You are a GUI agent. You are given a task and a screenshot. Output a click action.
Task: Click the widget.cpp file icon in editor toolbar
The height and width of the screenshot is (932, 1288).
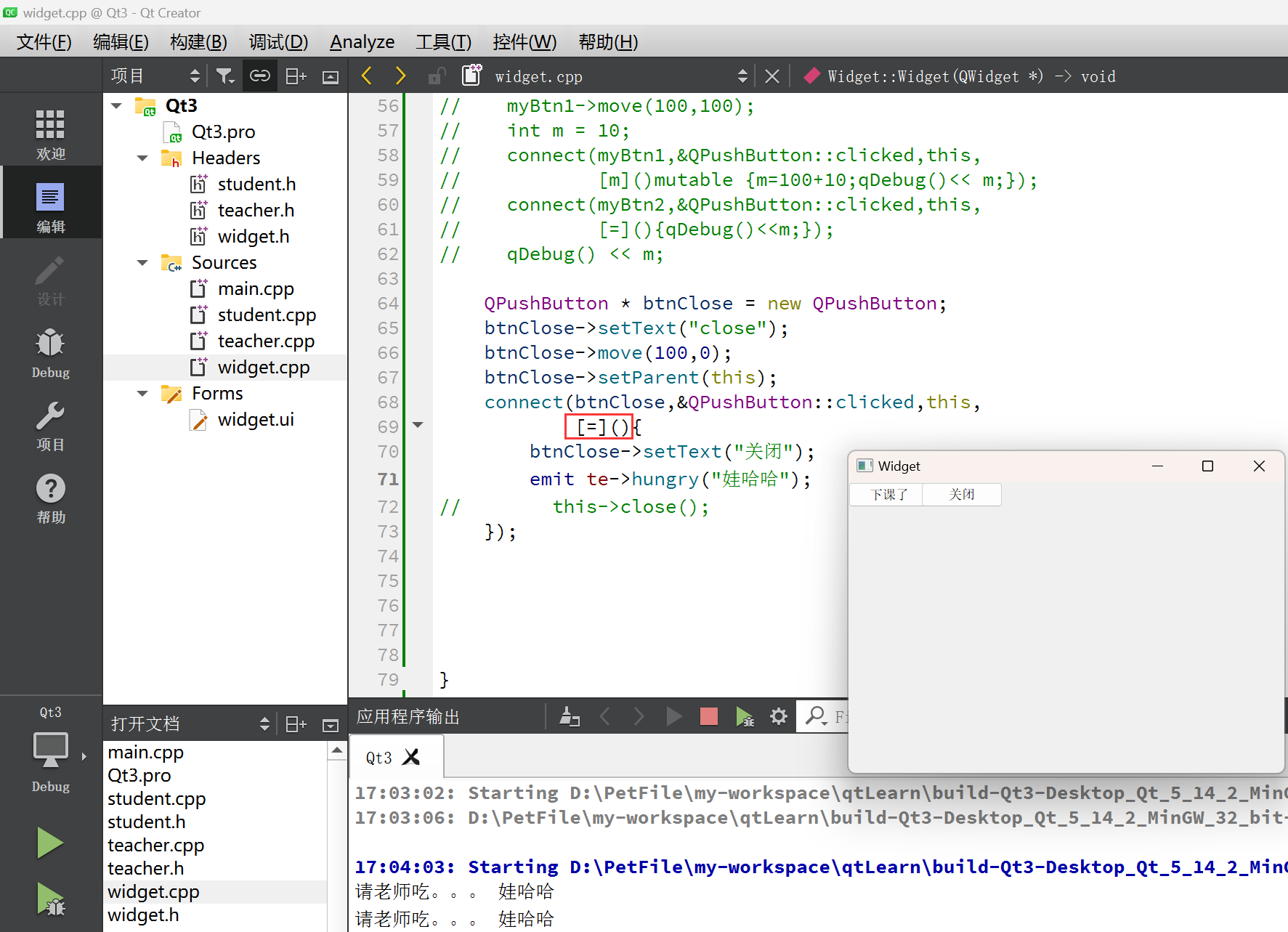pos(472,75)
